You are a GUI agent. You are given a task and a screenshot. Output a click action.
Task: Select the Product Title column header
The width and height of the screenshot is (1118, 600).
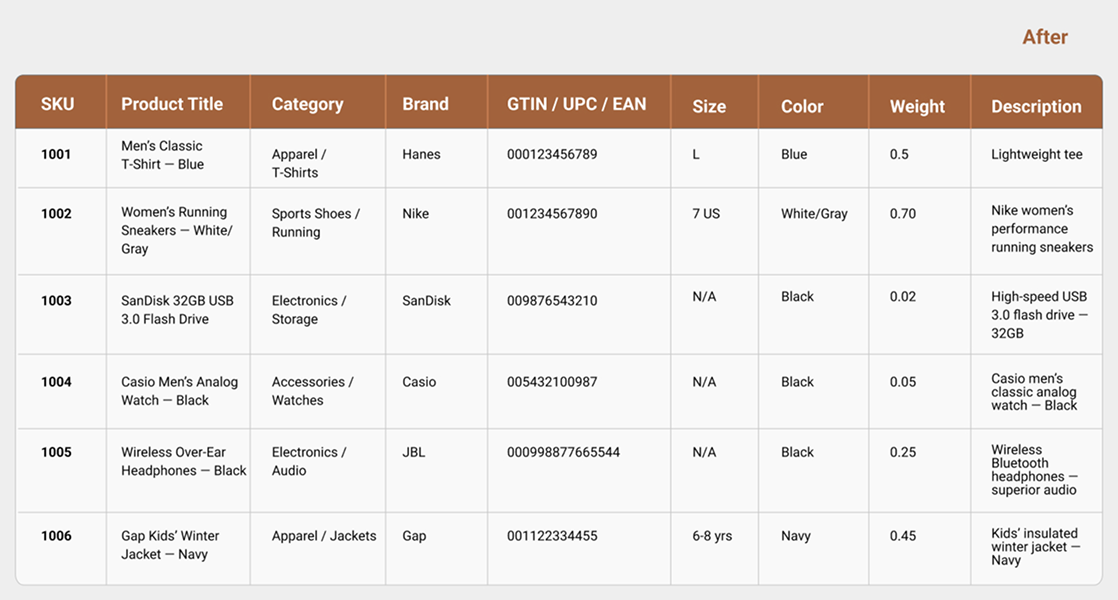pos(172,104)
